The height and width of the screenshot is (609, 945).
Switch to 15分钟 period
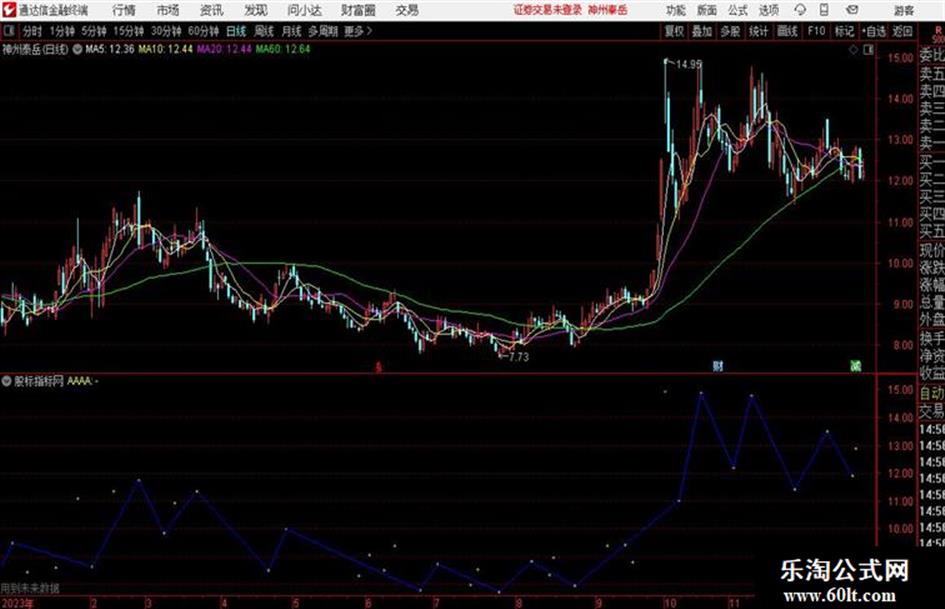(x=129, y=31)
